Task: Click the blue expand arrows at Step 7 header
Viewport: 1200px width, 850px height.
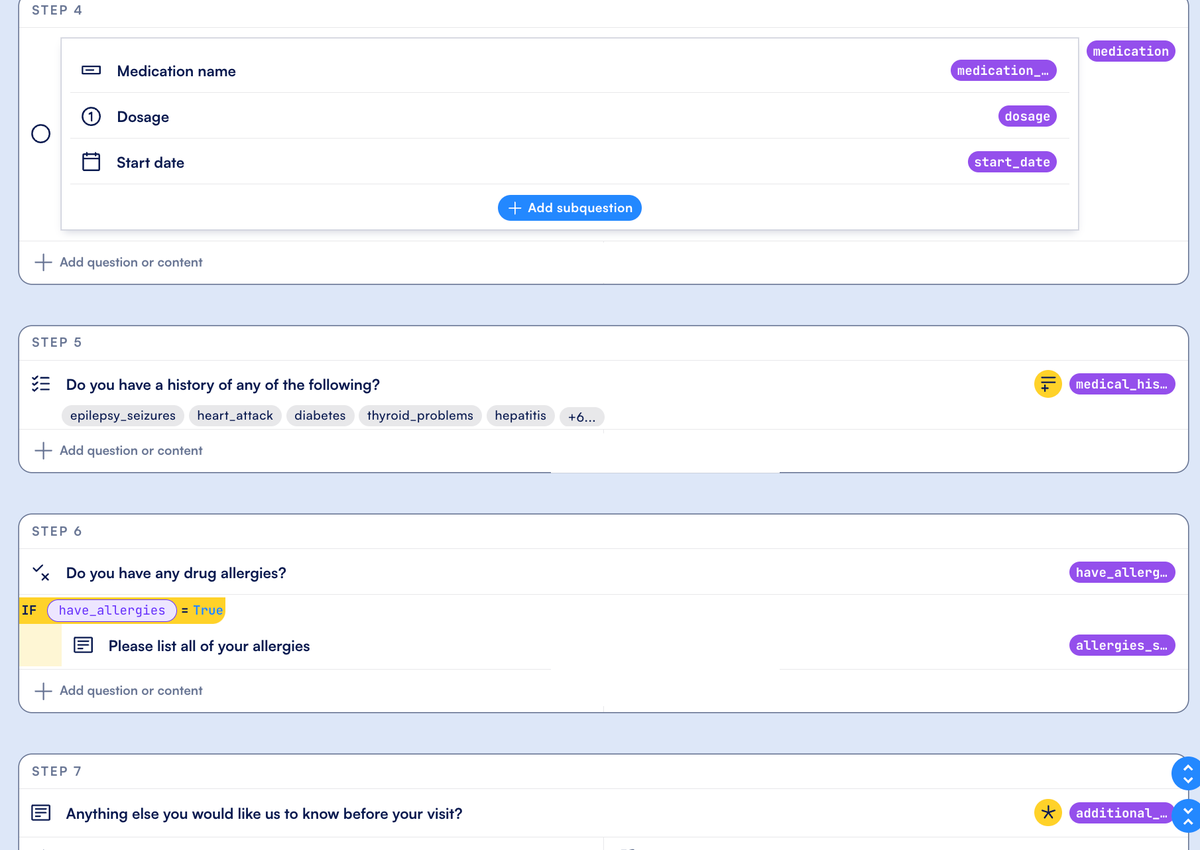Action: (1187, 772)
